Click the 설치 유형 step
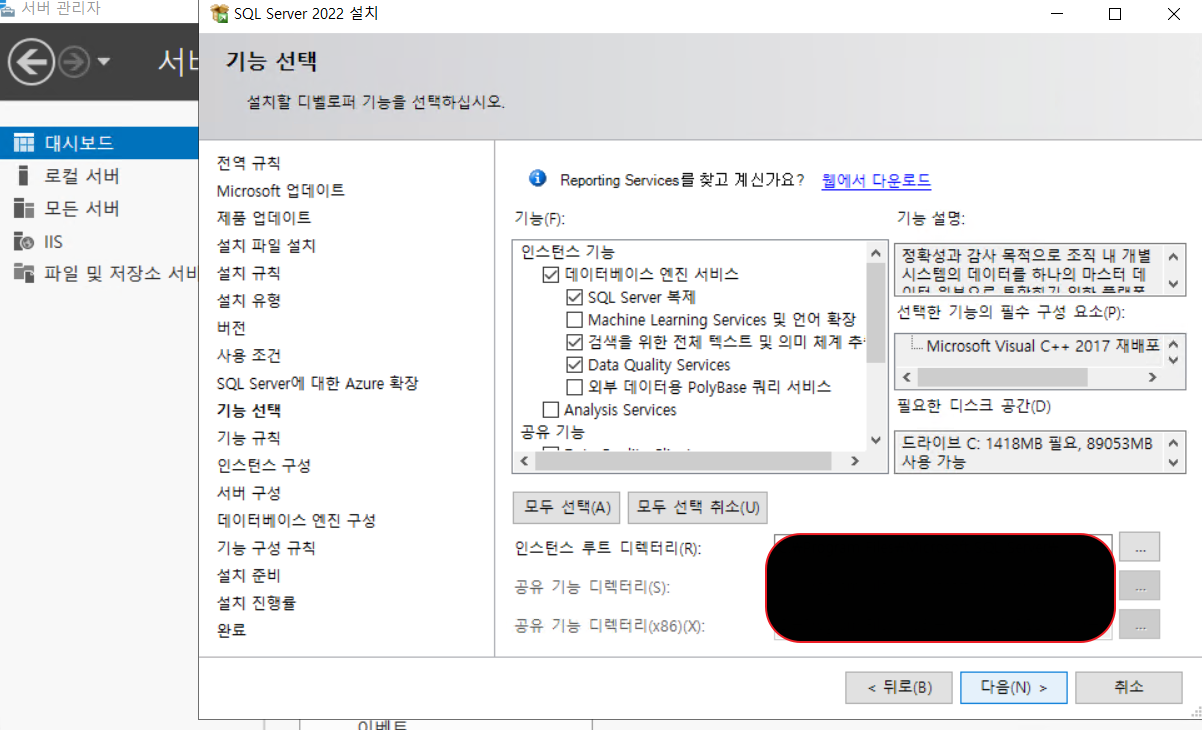Screen dimensions: 1202x730 pyautogui.click(x=249, y=300)
